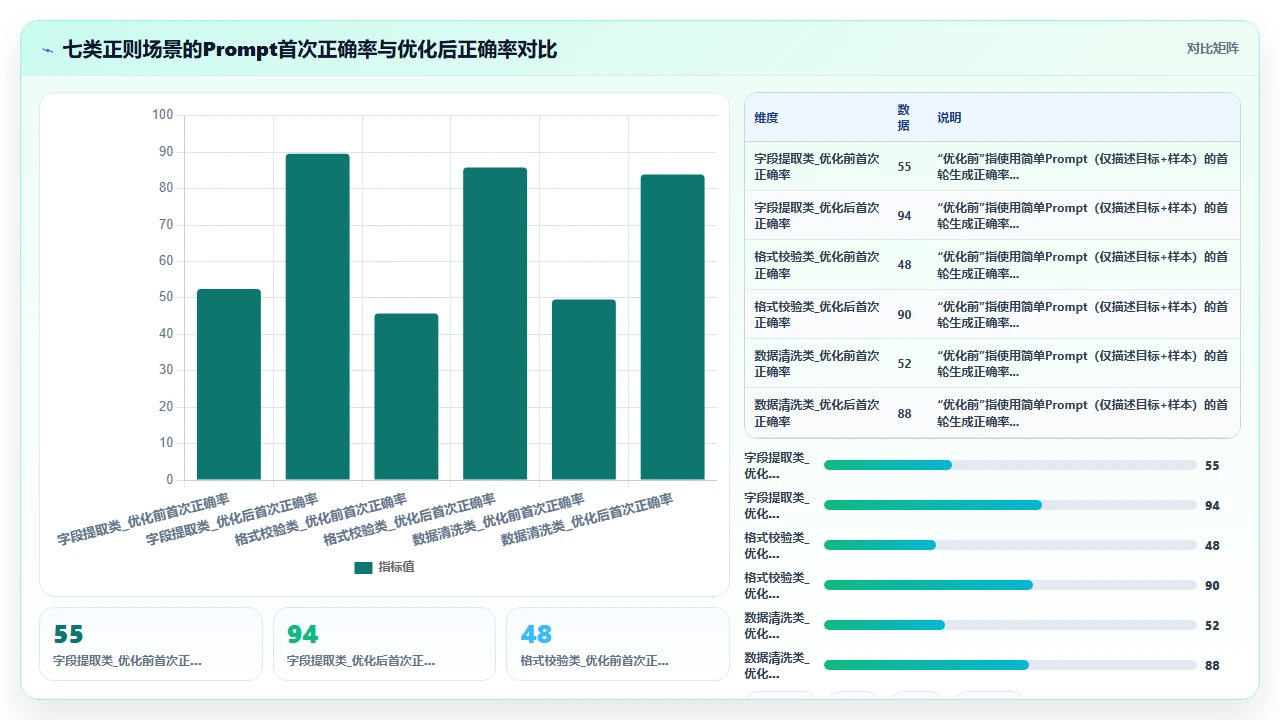
Task: Click x-axis label 字段提取类_优化前首次正确率
Action: tap(143, 518)
